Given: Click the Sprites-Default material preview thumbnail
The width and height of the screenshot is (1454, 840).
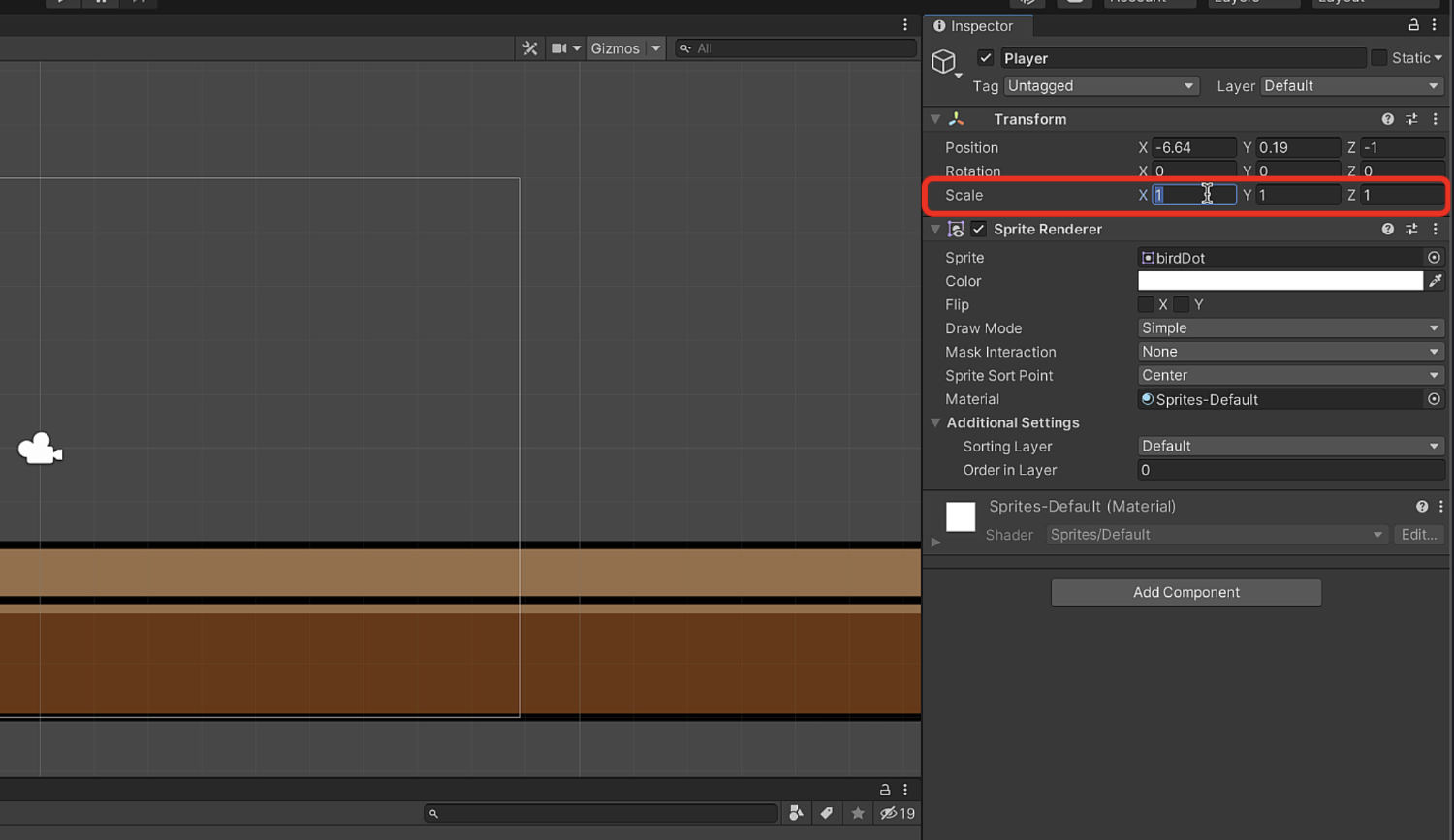Looking at the screenshot, I should point(961,516).
